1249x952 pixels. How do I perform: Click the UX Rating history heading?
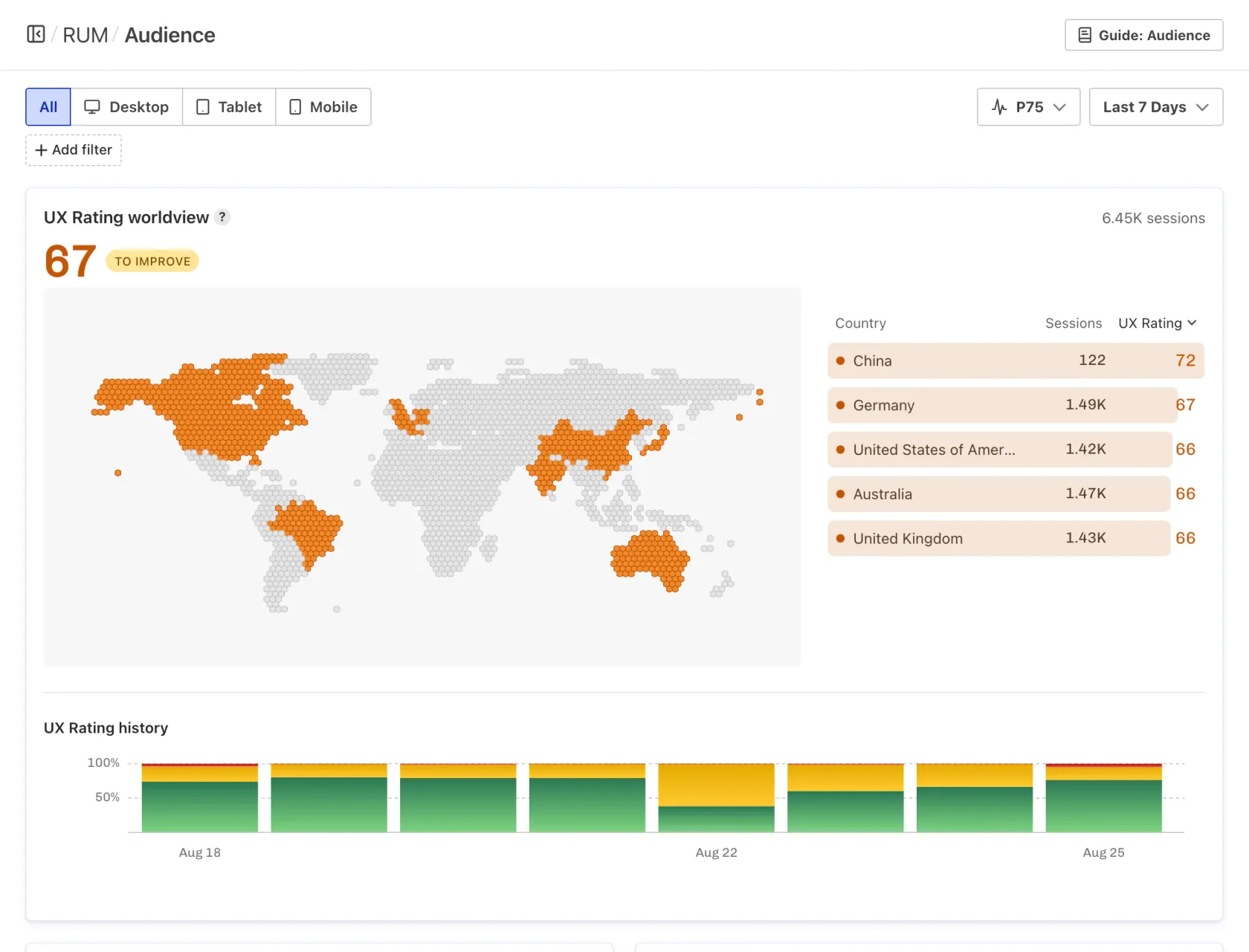click(x=106, y=728)
